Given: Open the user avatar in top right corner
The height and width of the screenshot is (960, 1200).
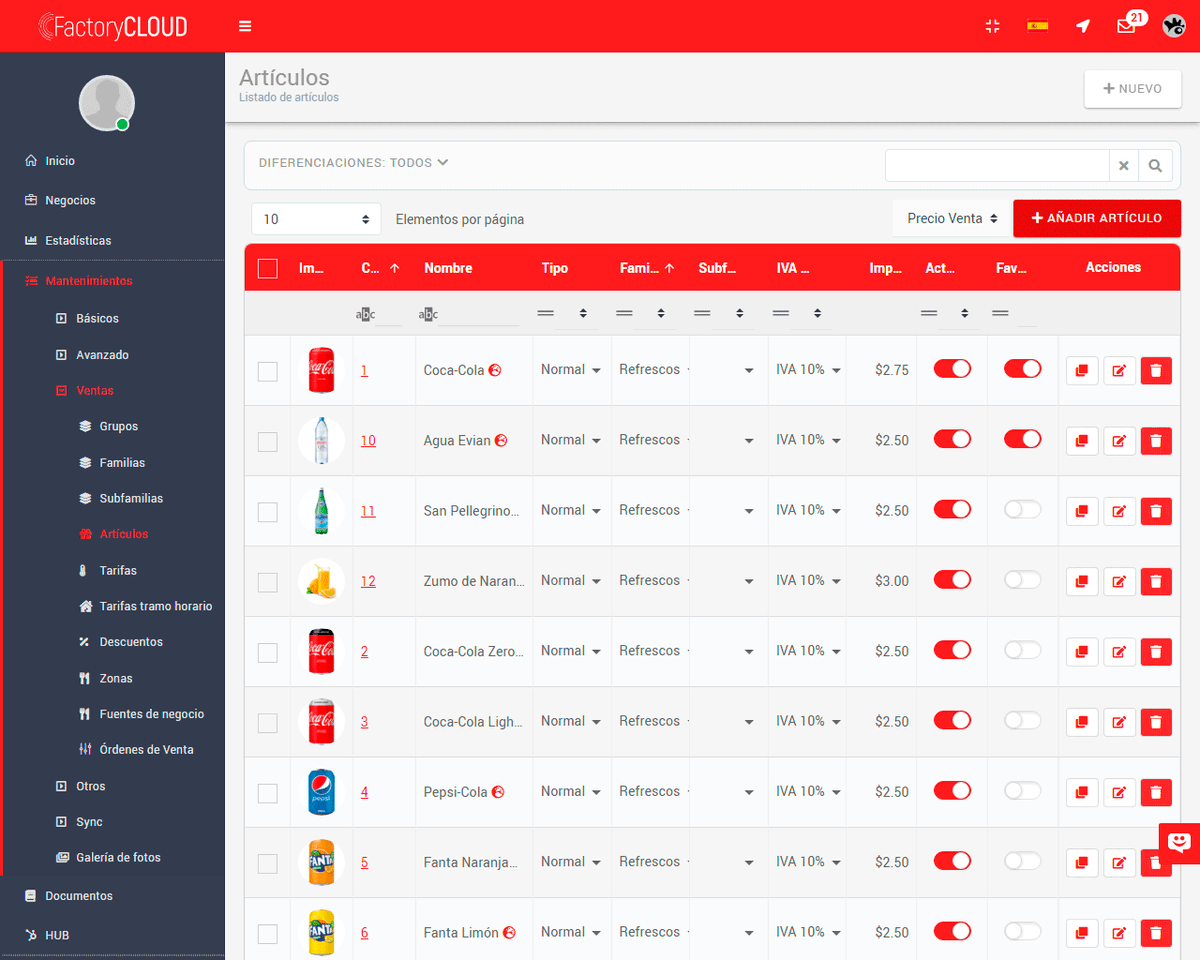Looking at the screenshot, I should (1173, 26).
